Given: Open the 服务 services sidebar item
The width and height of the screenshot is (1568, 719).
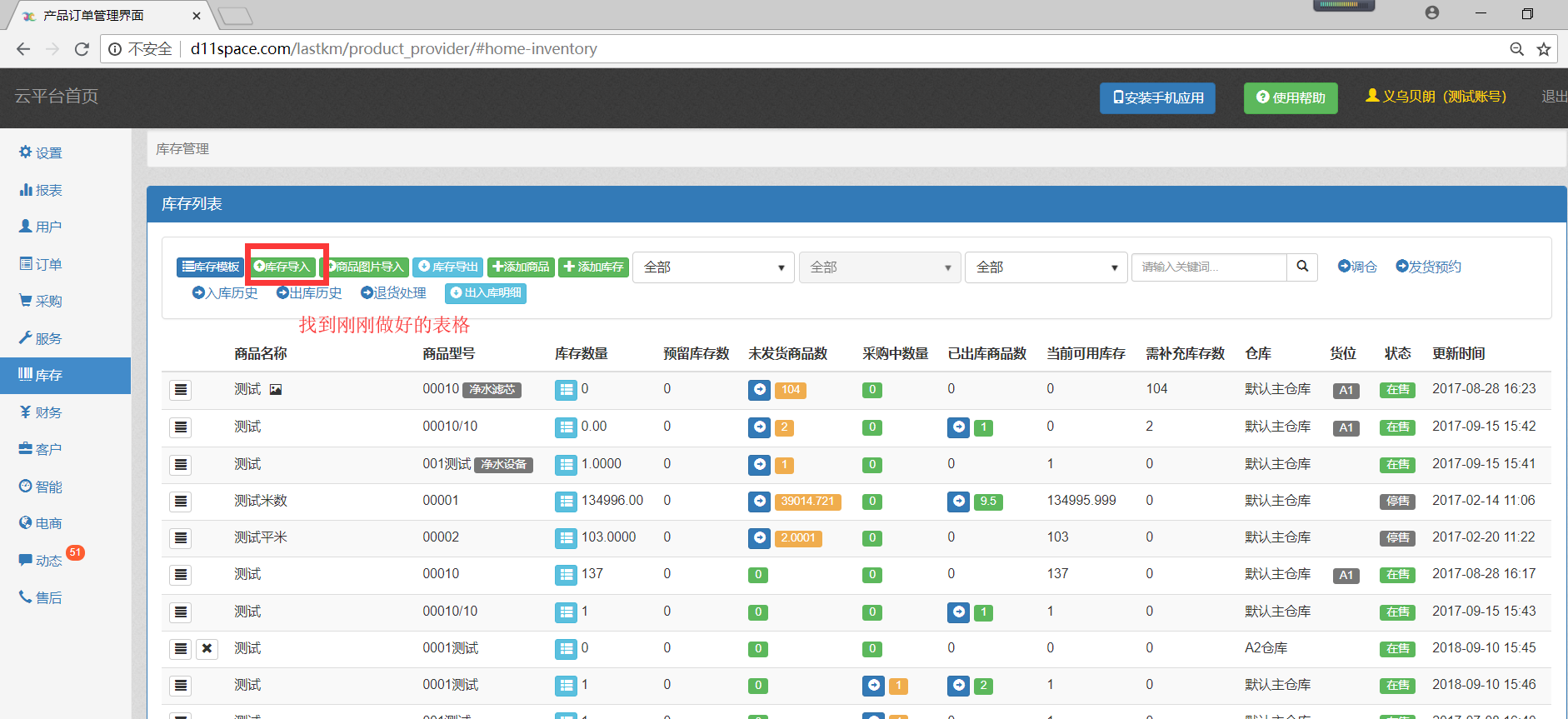Looking at the screenshot, I should tap(41, 338).
